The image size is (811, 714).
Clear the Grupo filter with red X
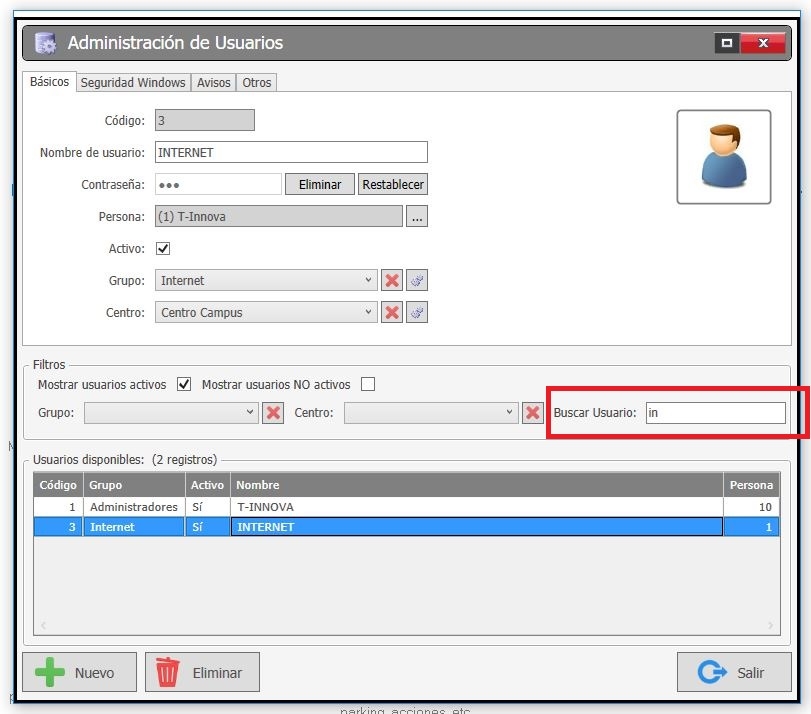[x=273, y=413]
